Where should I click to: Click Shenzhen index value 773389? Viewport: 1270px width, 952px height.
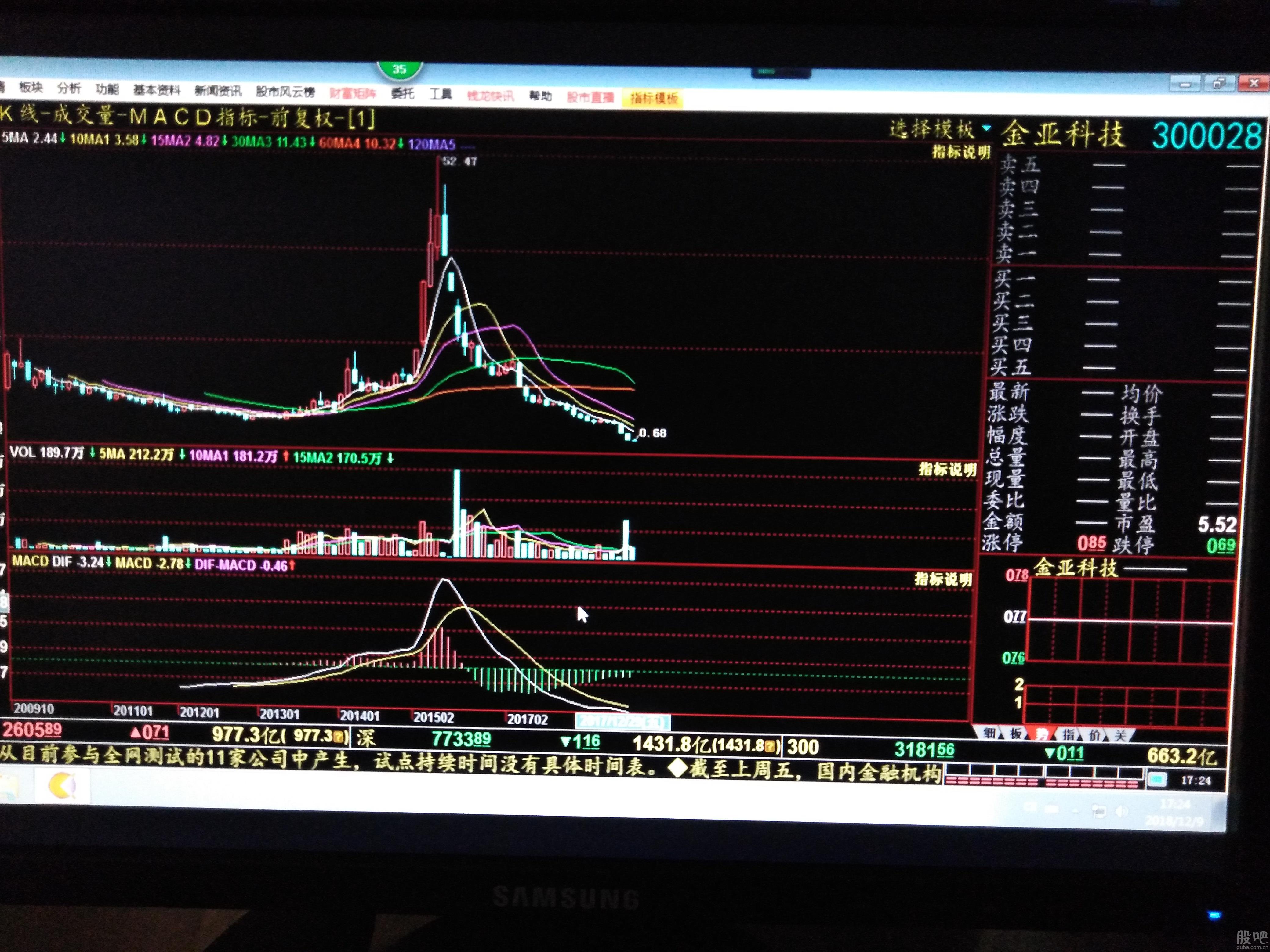(461, 739)
